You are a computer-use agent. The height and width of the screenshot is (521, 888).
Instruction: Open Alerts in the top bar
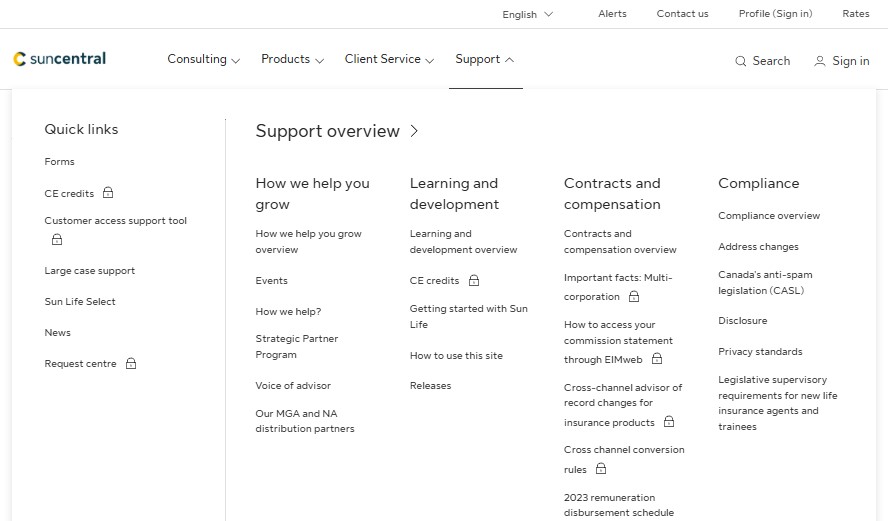[612, 14]
